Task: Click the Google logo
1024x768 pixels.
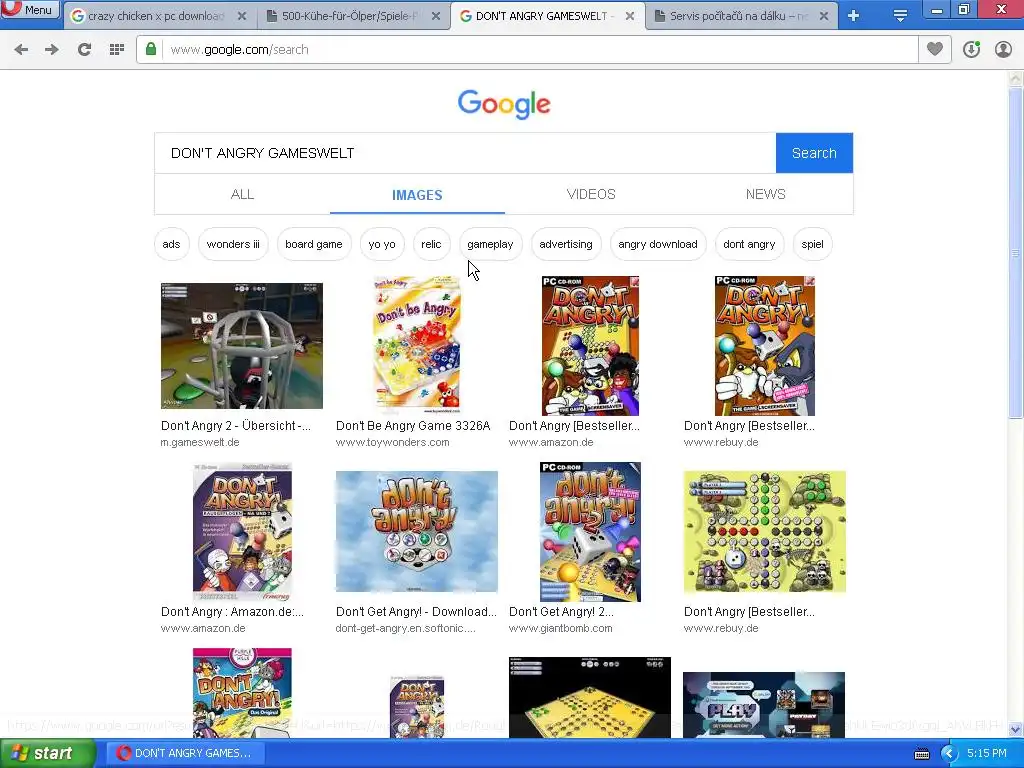Action: click(x=504, y=104)
